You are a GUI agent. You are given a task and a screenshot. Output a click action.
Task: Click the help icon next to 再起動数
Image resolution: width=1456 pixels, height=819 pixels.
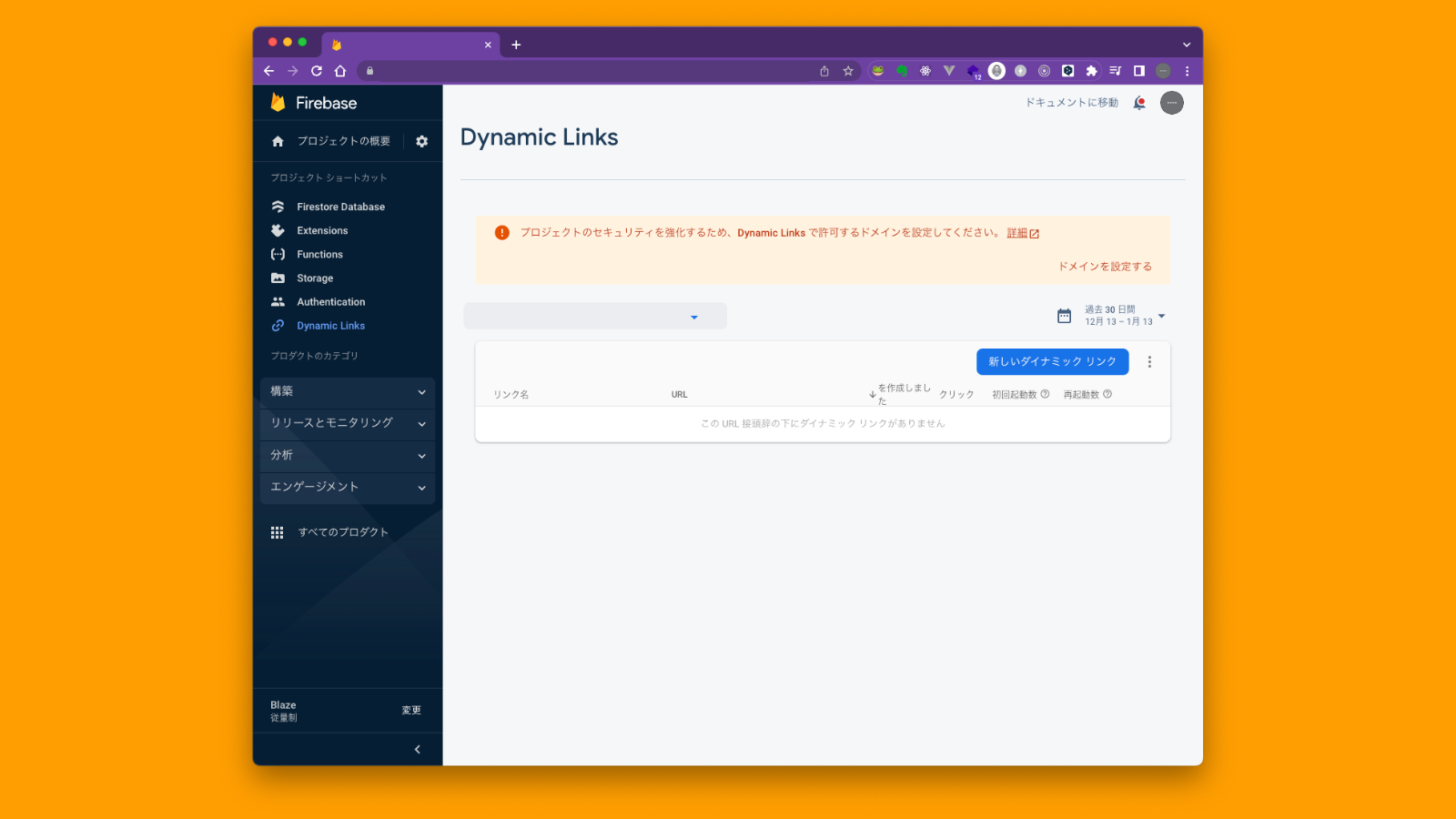[x=1107, y=394]
